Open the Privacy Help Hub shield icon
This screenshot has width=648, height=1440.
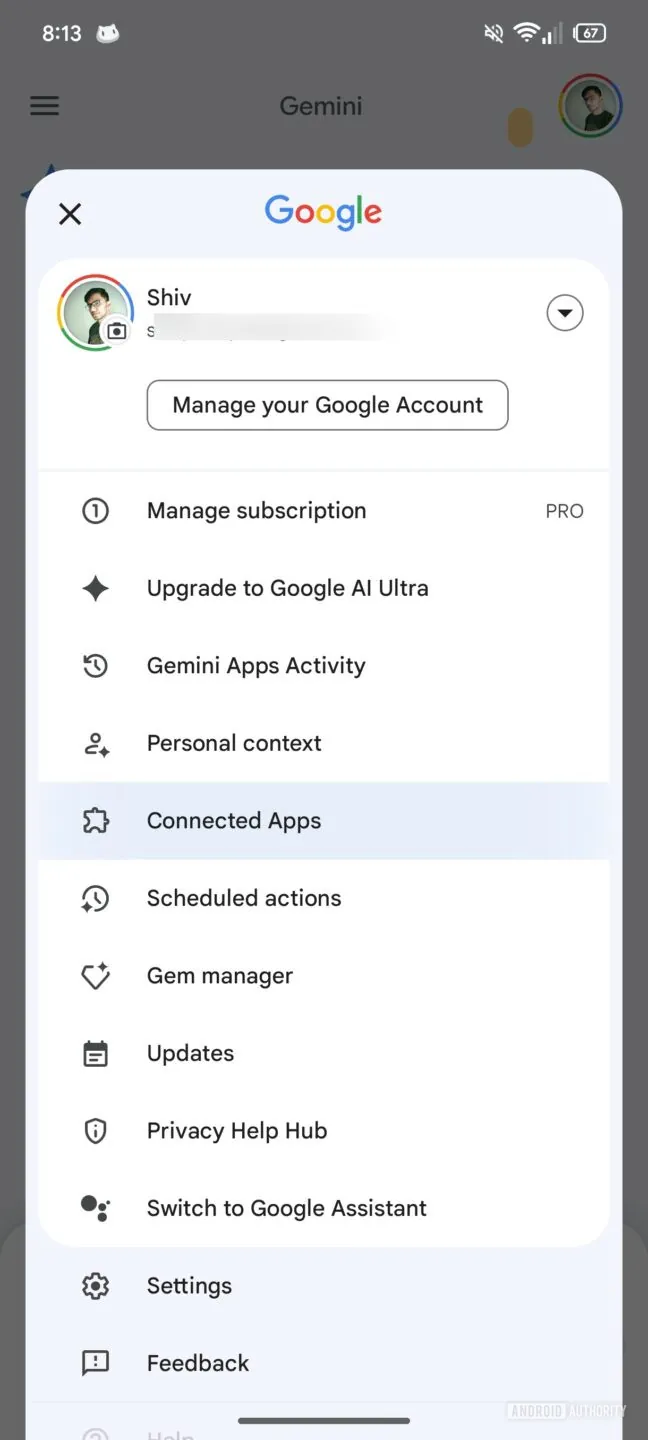(95, 1130)
